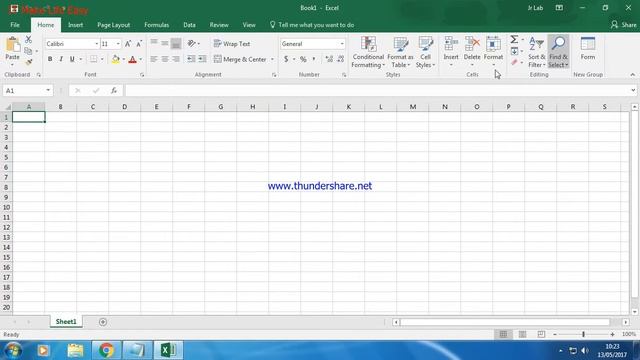Open the Fill Color dropdown arrow
This screenshot has height=360, width=640.
pos(124,60)
